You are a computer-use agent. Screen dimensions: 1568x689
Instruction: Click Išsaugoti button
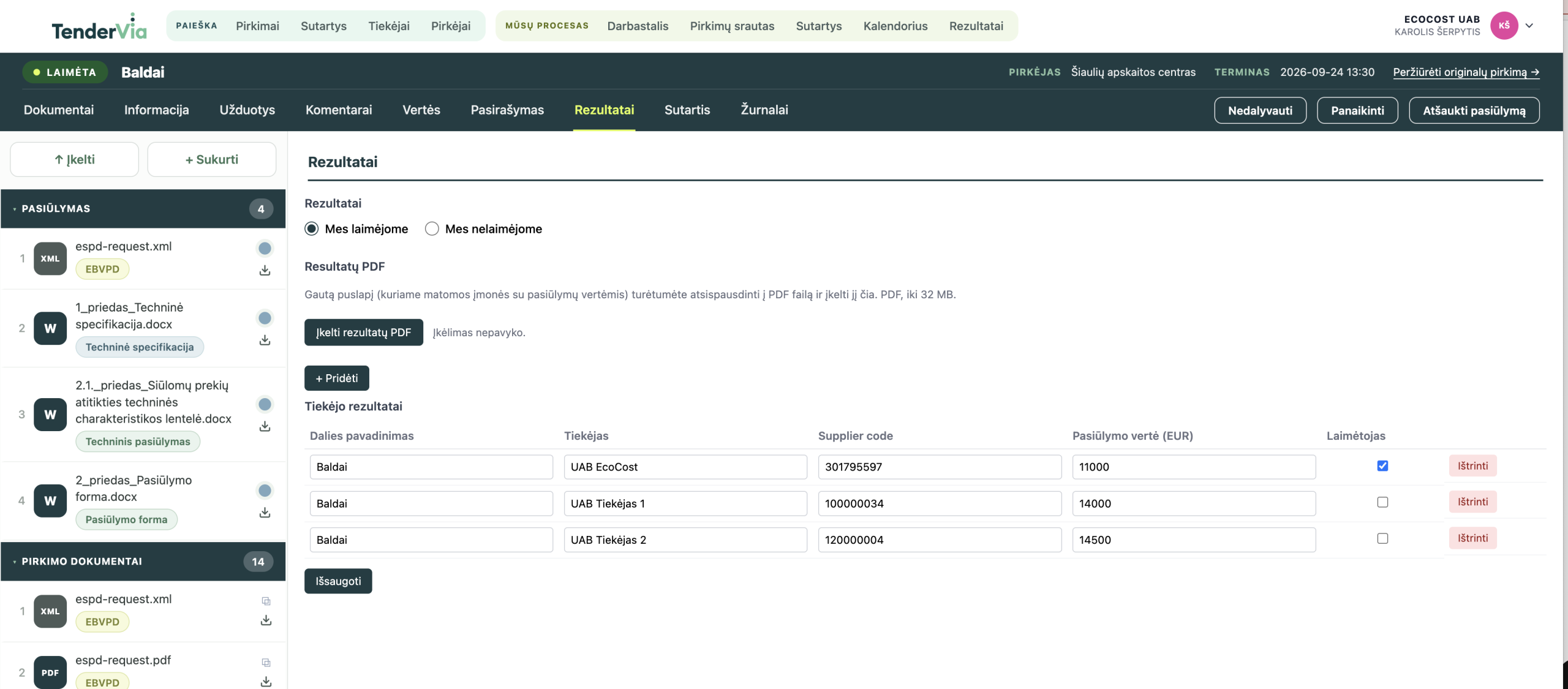pyautogui.click(x=338, y=581)
